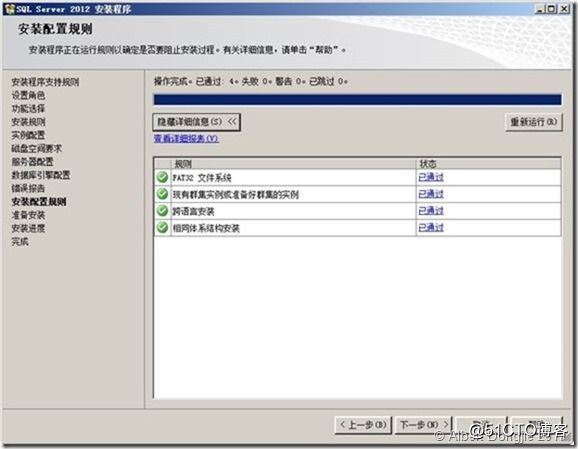Click the 操作完成 summary status text
This screenshot has width=578, height=449.
(251, 81)
